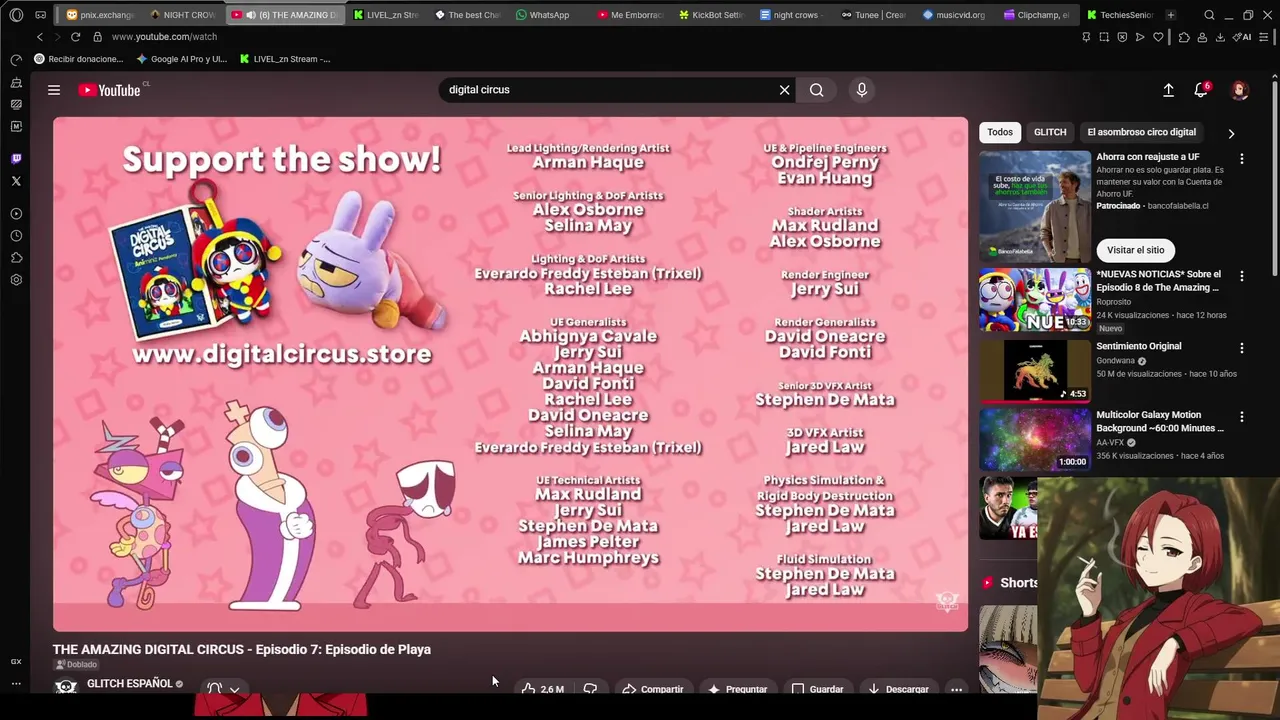
Task: Open the Banco Falabella ad thumbnail
Action: point(1035,206)
